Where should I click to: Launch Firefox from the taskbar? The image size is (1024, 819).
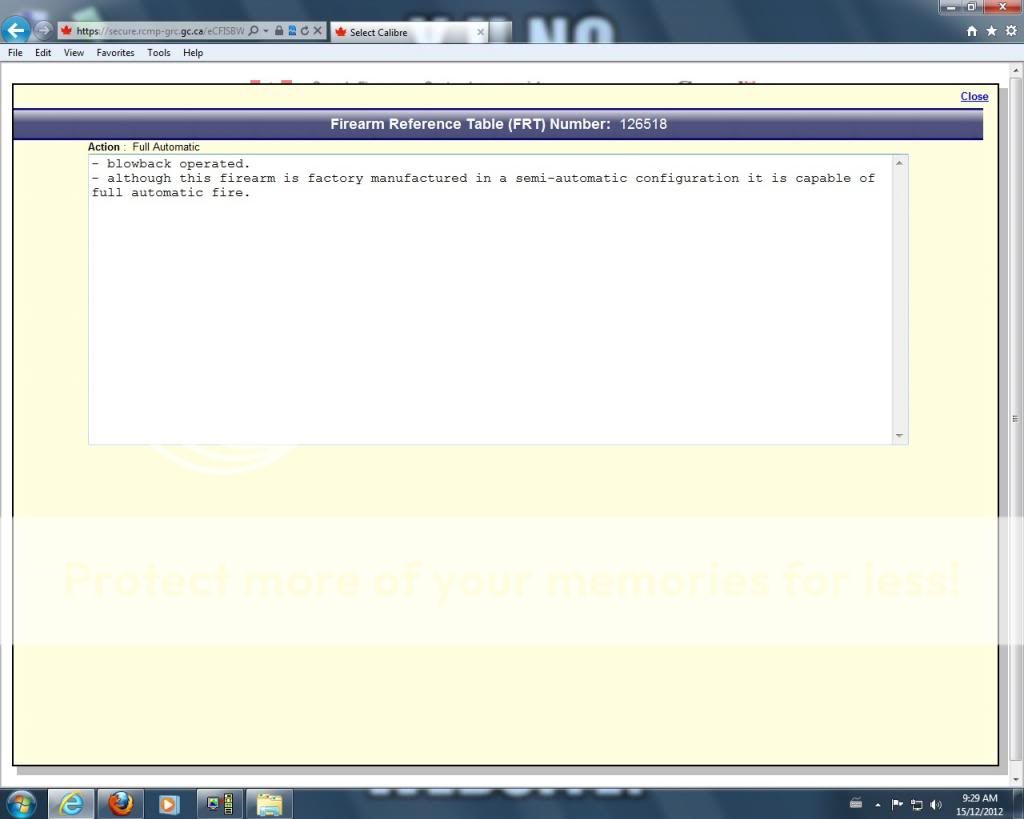(121, 803)
